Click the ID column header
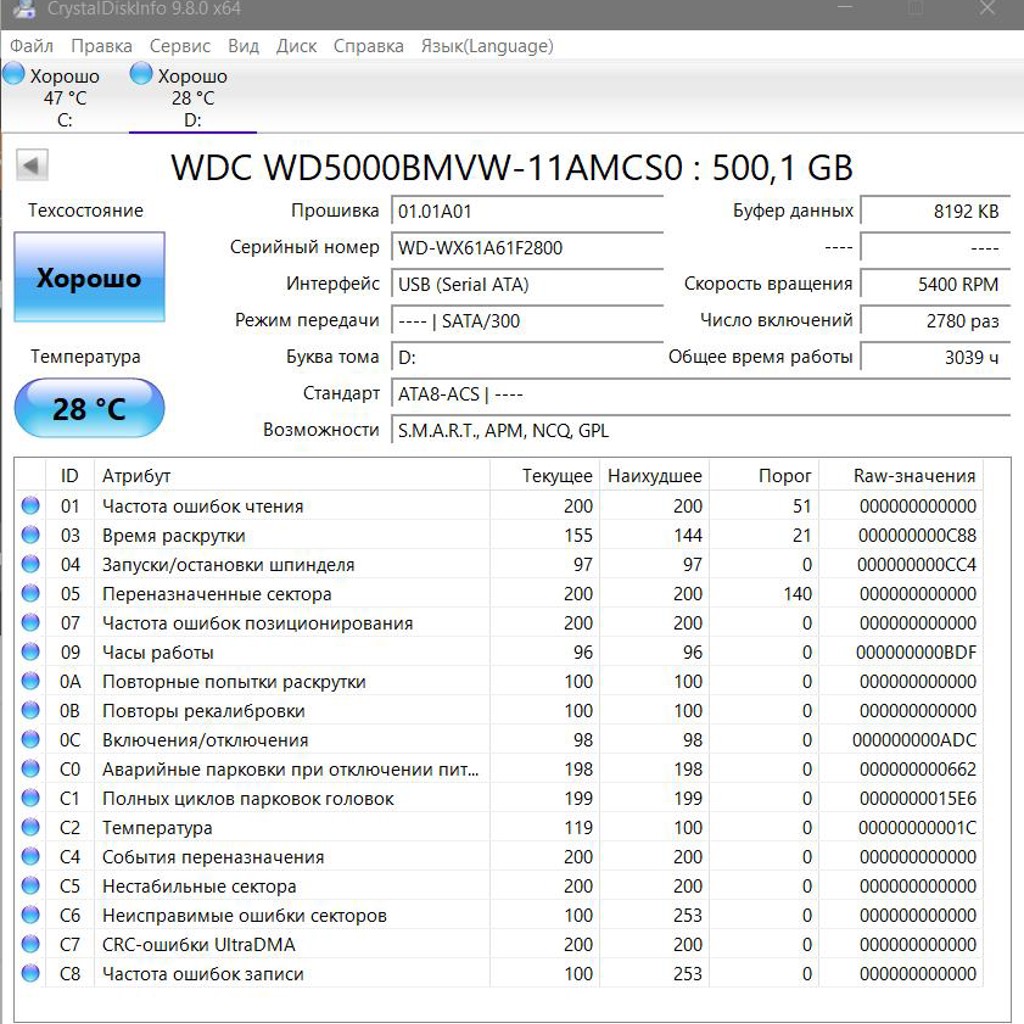The image size is (1024, 1024). (x=70, y=476)
